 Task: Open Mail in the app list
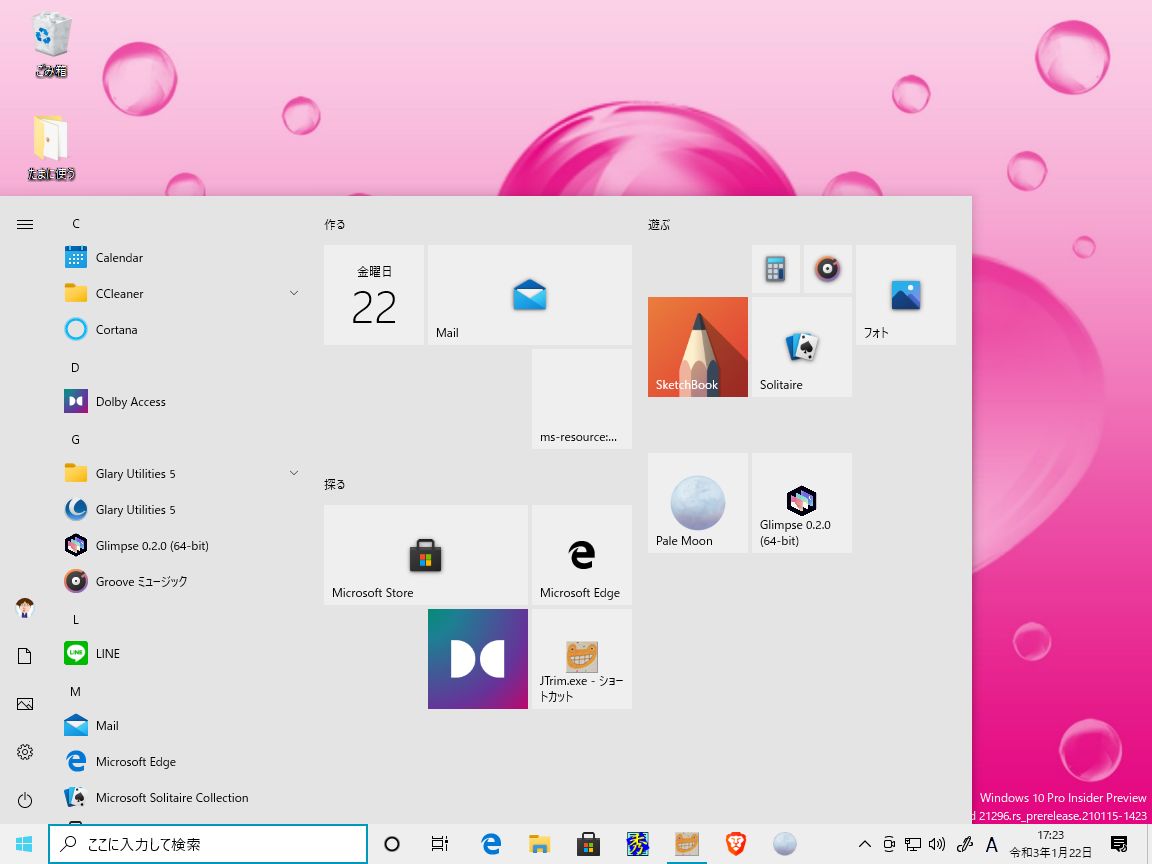pyautogui.click(x=180, y=725)
